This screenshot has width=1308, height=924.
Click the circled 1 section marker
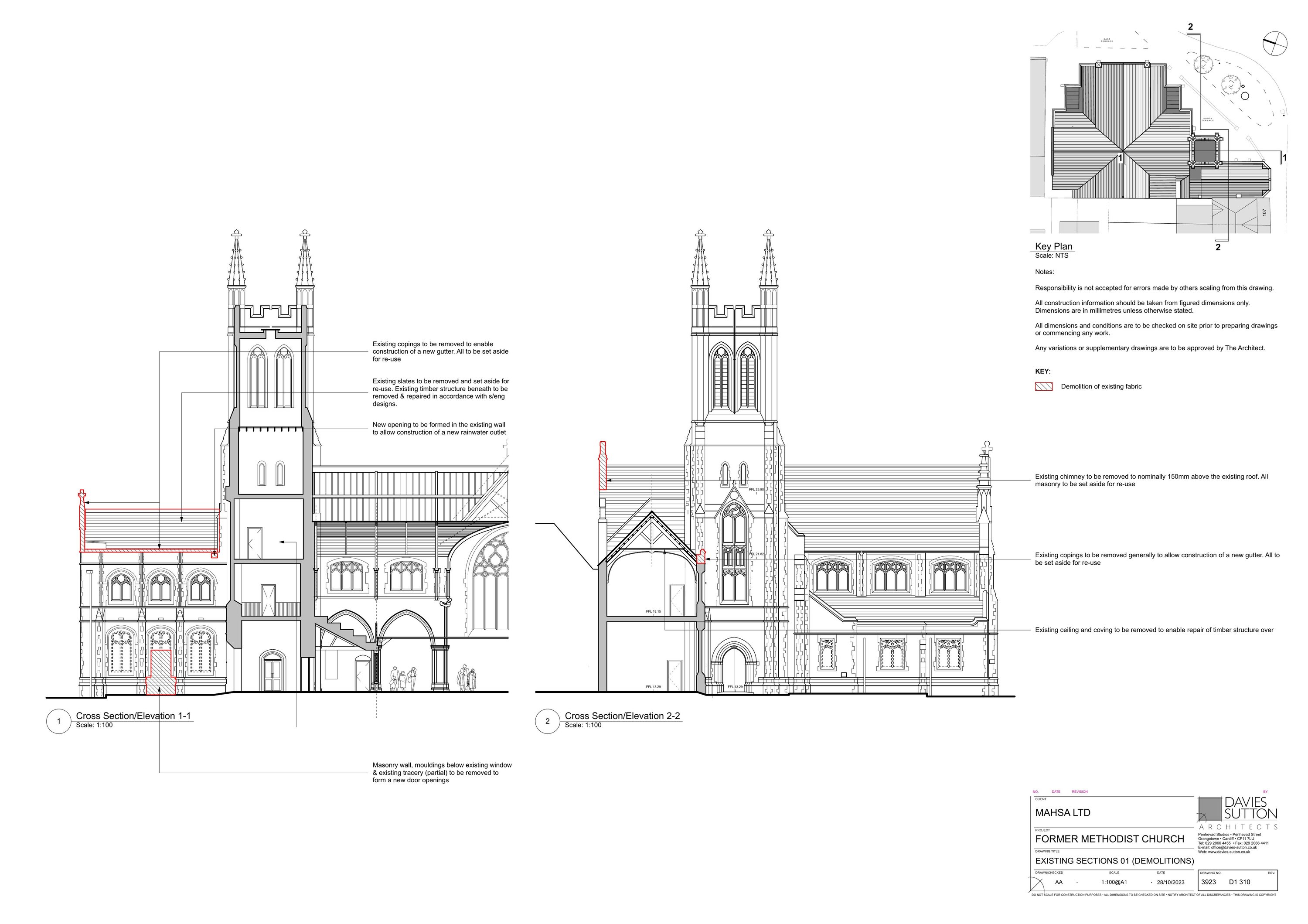[x=59, y=721]
